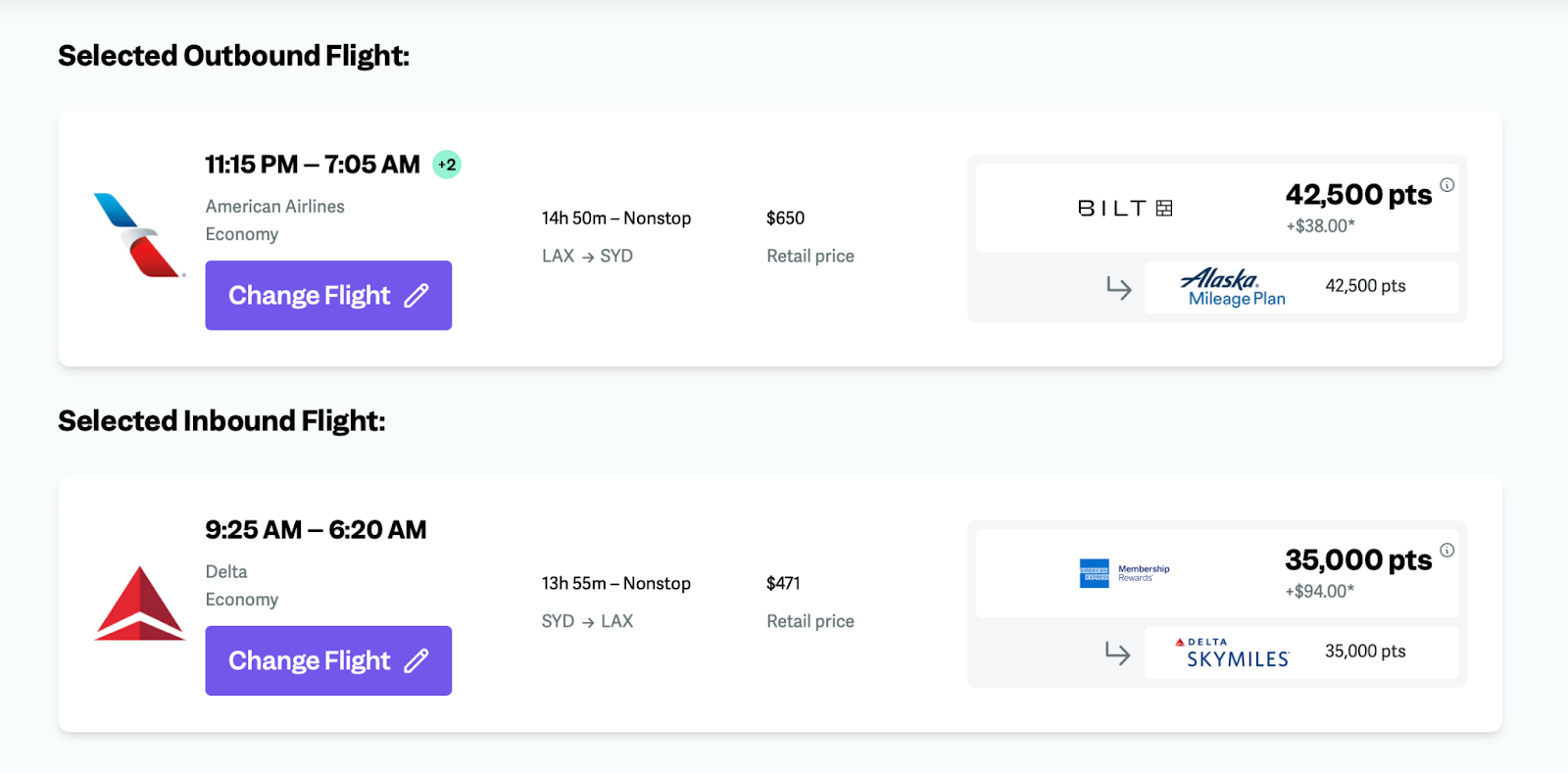The image size is (1568, 773).
Task: Click the Bilt rewards logo
Action: pyautogui.click(x=1124, y=208)
